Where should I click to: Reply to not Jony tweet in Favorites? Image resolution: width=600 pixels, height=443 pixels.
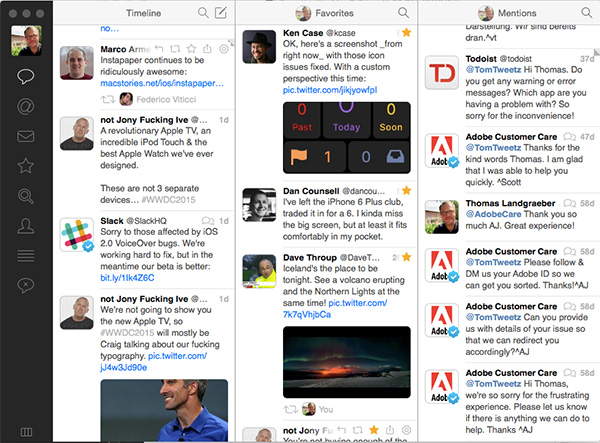(x=342, y=430)
